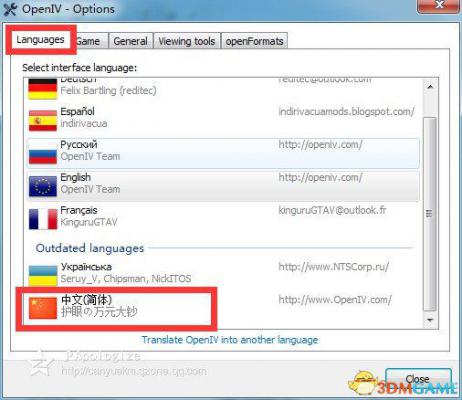Switch to the Viewing tools tab
This screenshot has width=462, height=400.
187,41
